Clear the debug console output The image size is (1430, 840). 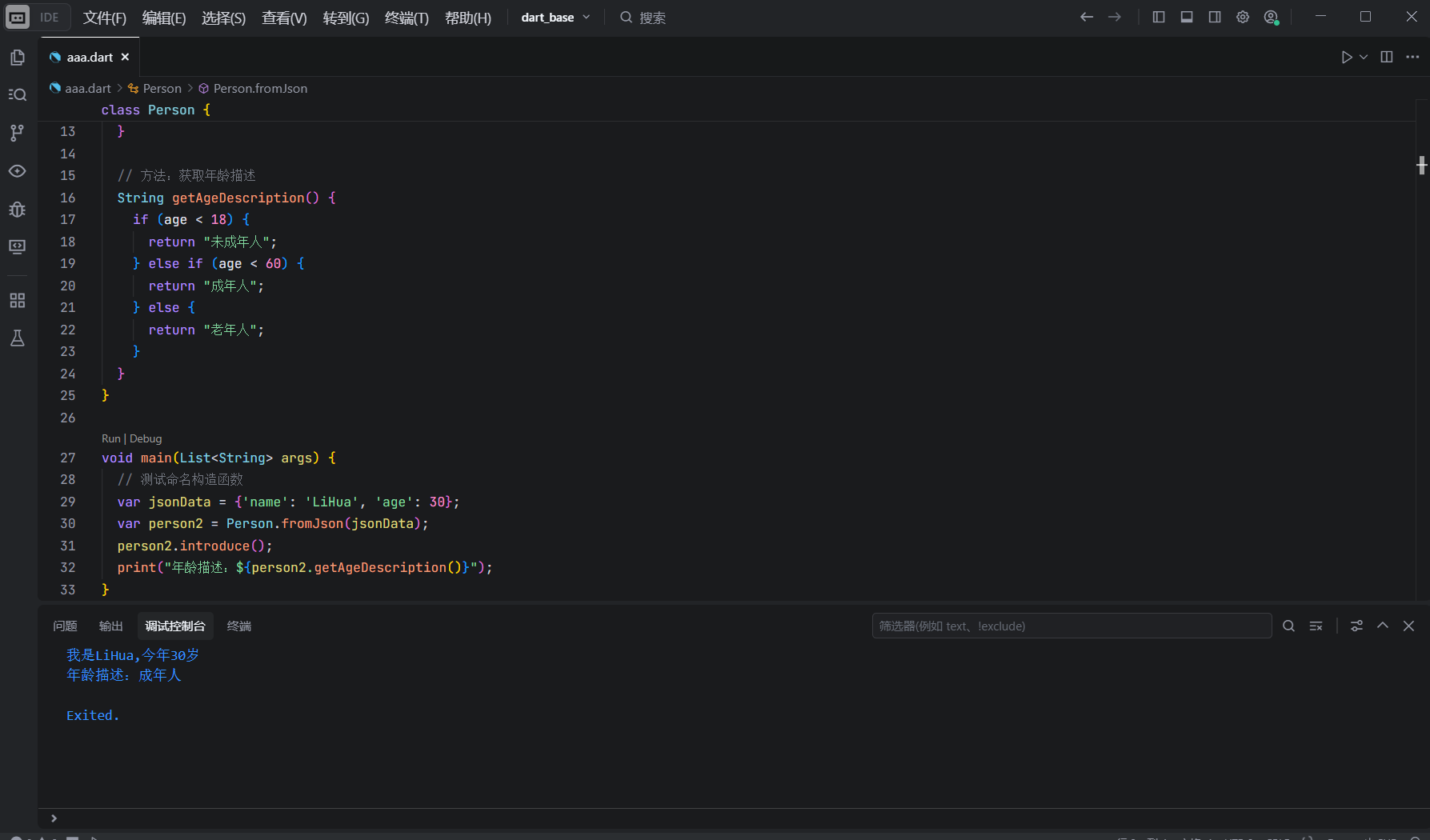click(x=1316, y=626)
